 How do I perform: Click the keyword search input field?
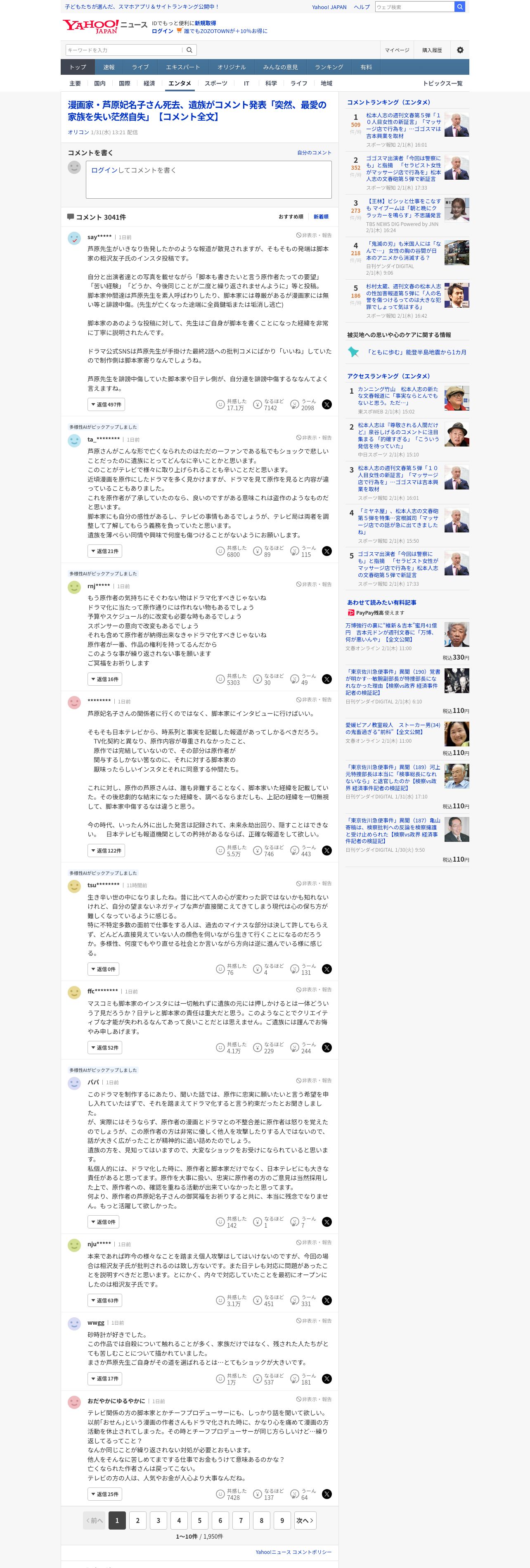click(125, 50)
